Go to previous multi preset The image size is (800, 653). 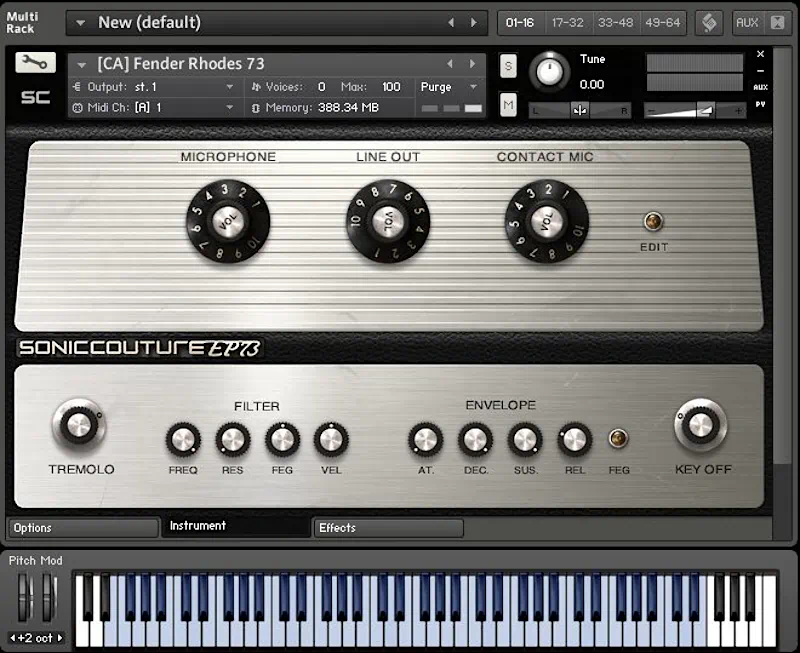[x=451, y=22]
